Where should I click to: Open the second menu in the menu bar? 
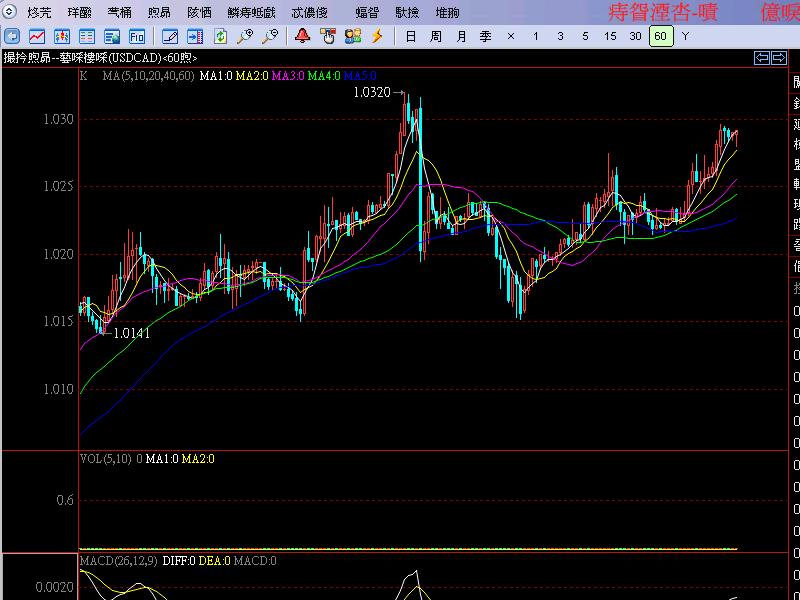click(82, 13)
